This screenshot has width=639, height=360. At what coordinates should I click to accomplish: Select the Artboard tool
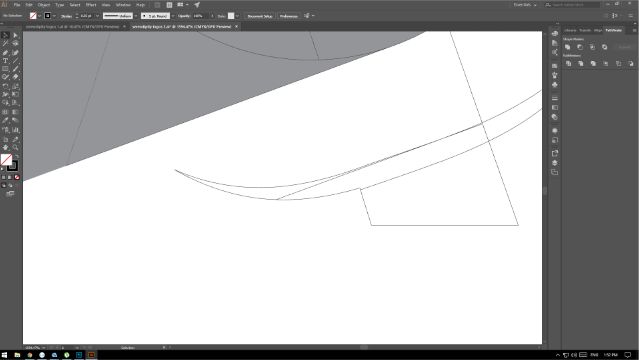pyautogui.click(x=5, y=139)
